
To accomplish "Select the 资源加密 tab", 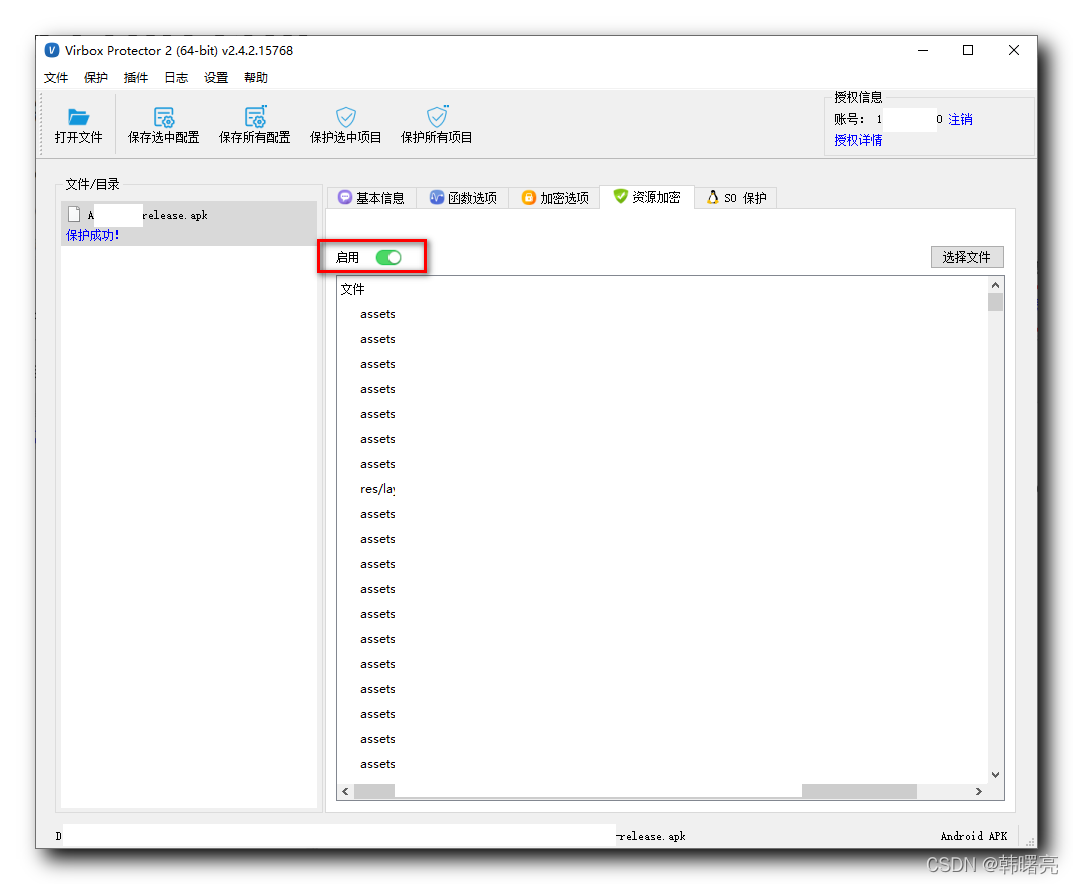I will (647, 197).
